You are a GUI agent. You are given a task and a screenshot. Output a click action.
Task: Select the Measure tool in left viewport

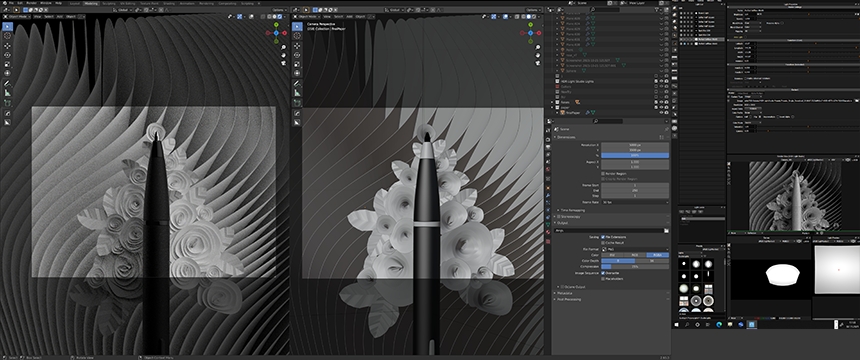click(x=7, y=93)
